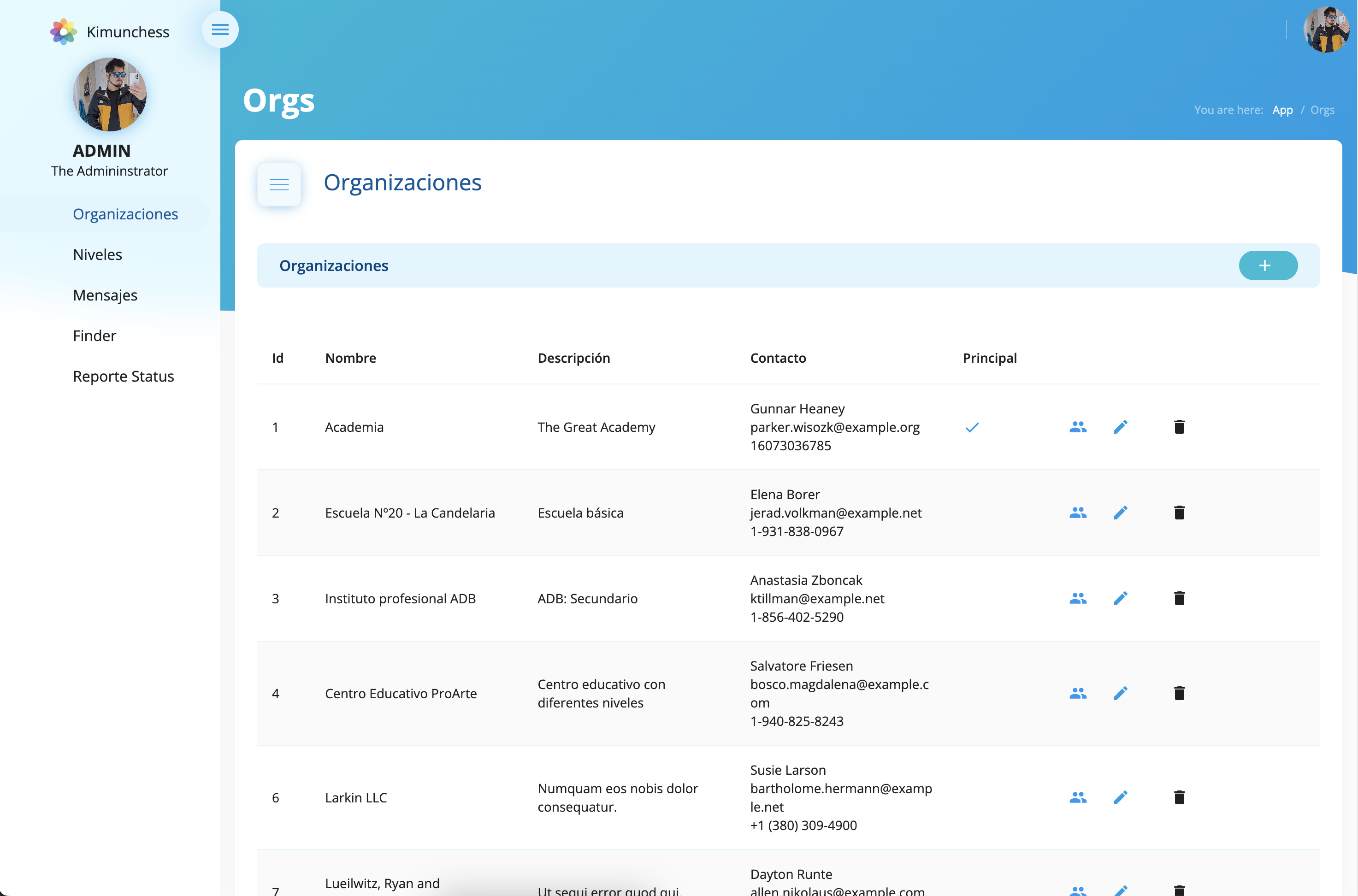
Task: Click the Kimunchess logo
Action: (x=64, y=31)
